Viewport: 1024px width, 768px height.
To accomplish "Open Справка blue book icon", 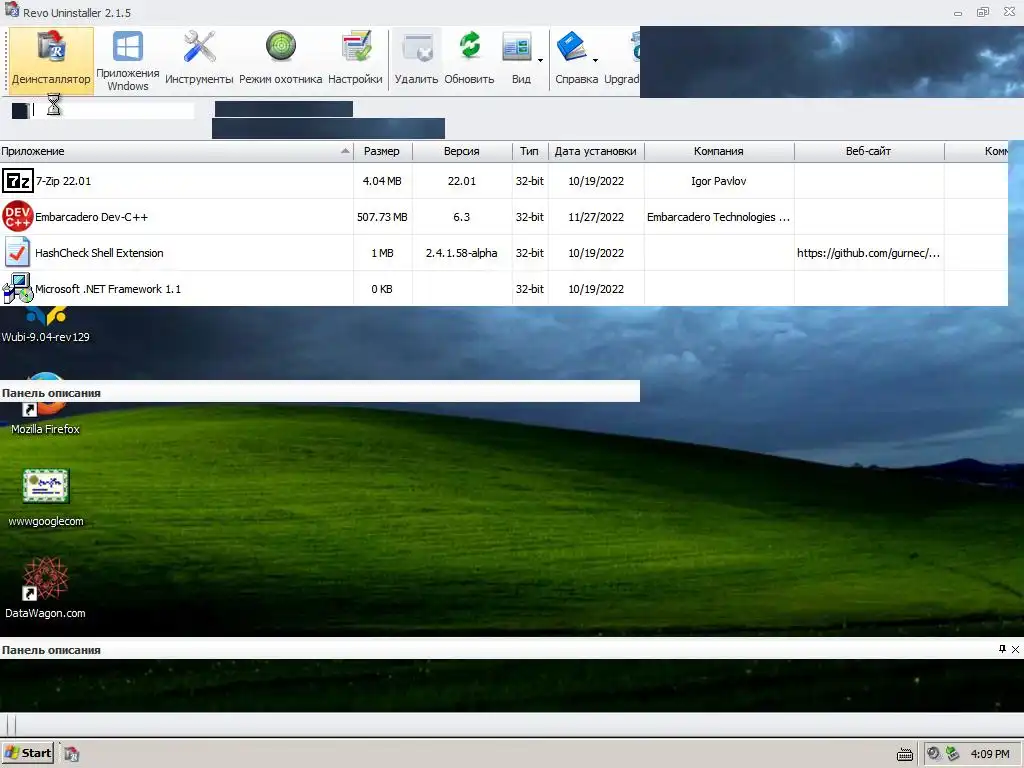I will [x=571, y=46].
